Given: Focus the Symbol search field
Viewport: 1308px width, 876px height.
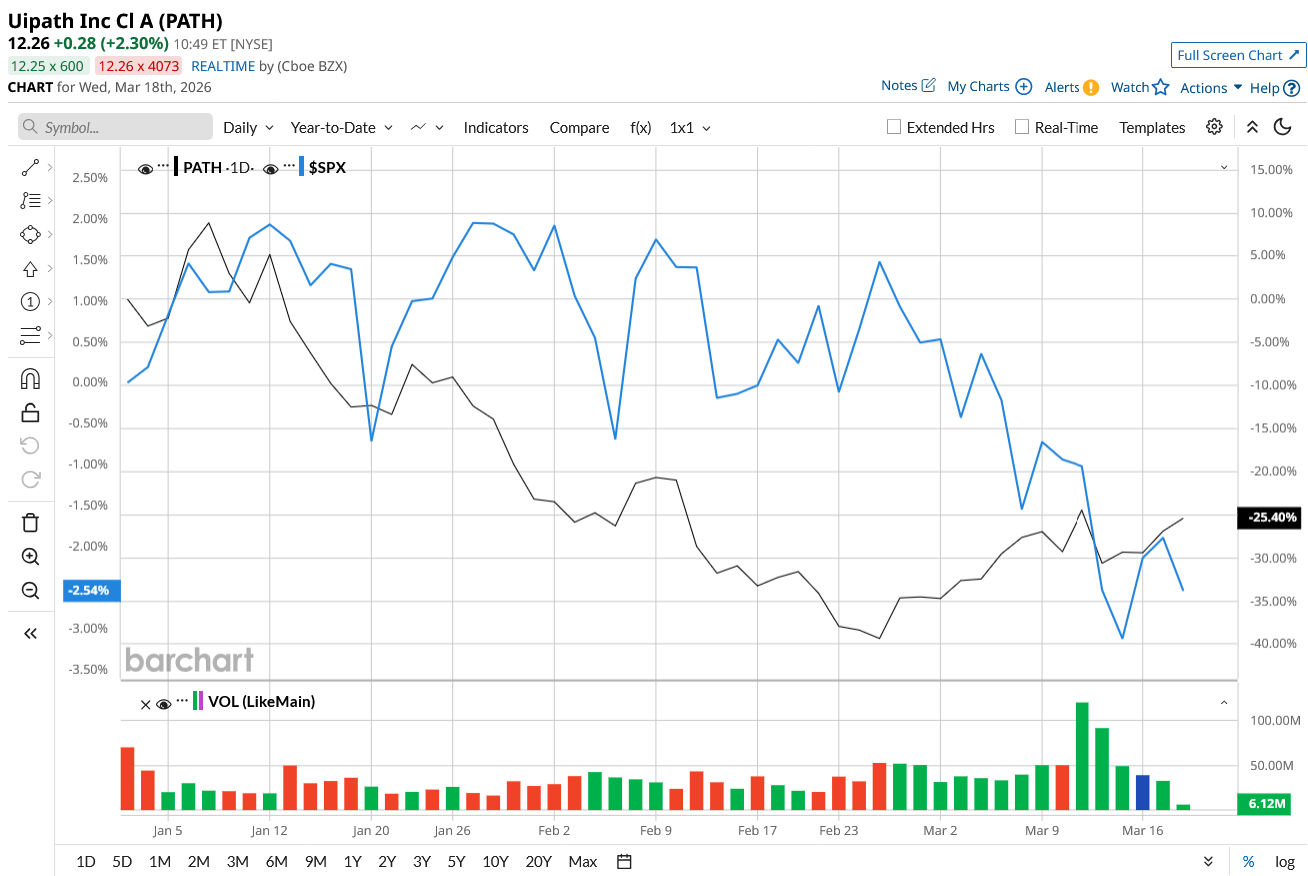Looking at the screenshot, I should point(115,127).
